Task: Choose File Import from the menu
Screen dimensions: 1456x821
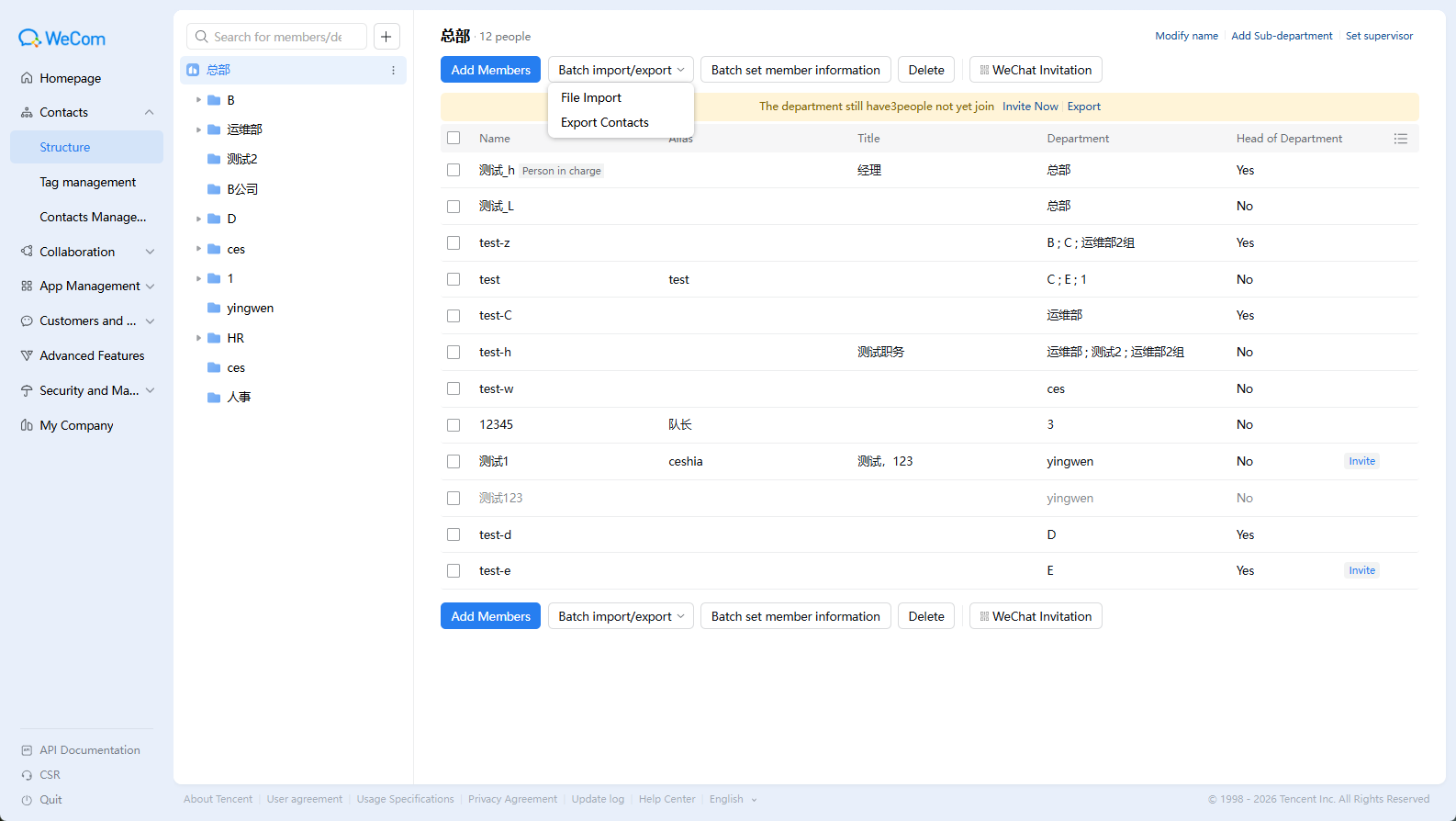Action: tap(591, 97)
